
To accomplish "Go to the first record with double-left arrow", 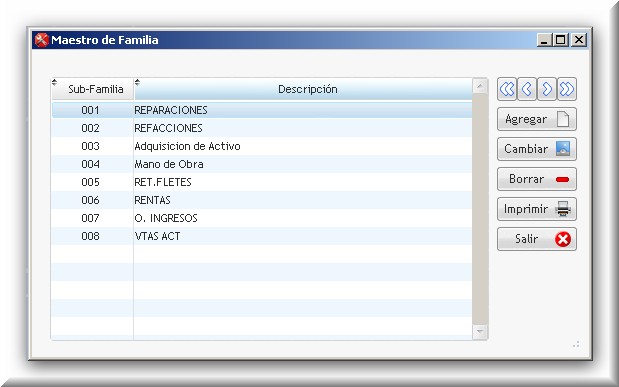I will [x=507, y=89].
